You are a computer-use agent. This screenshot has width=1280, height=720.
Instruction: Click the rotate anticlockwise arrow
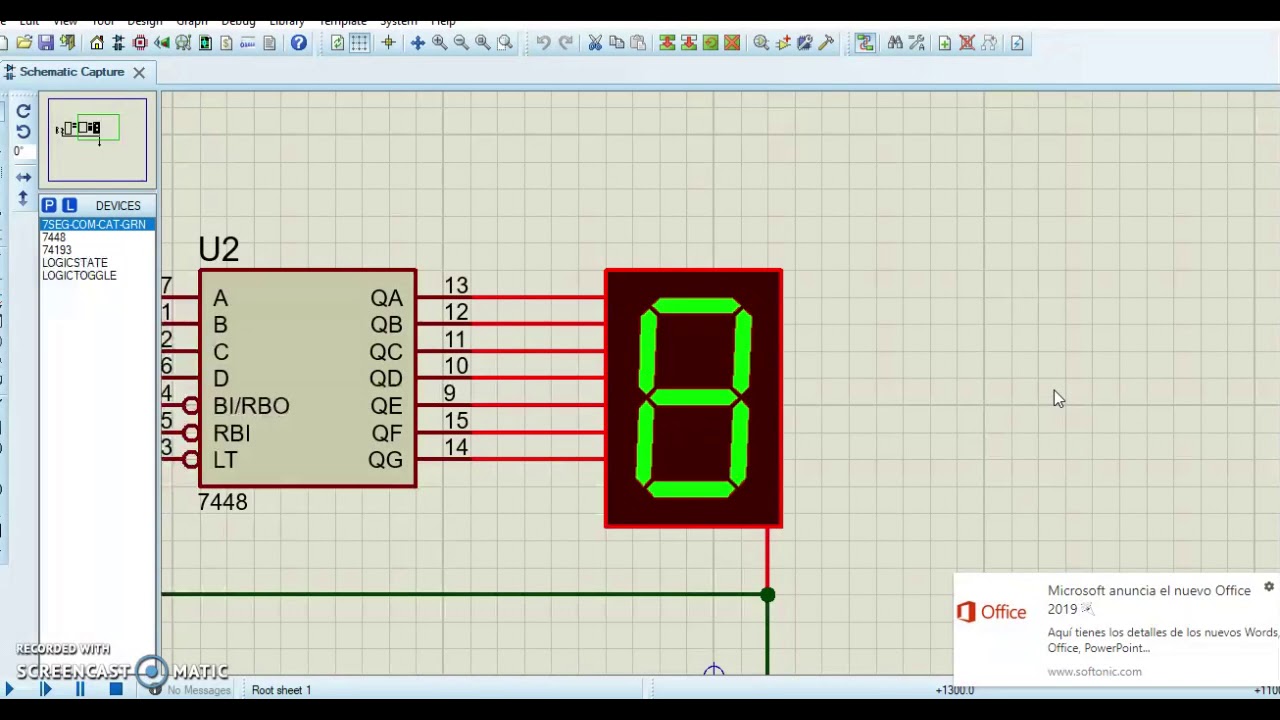[24, 131]
